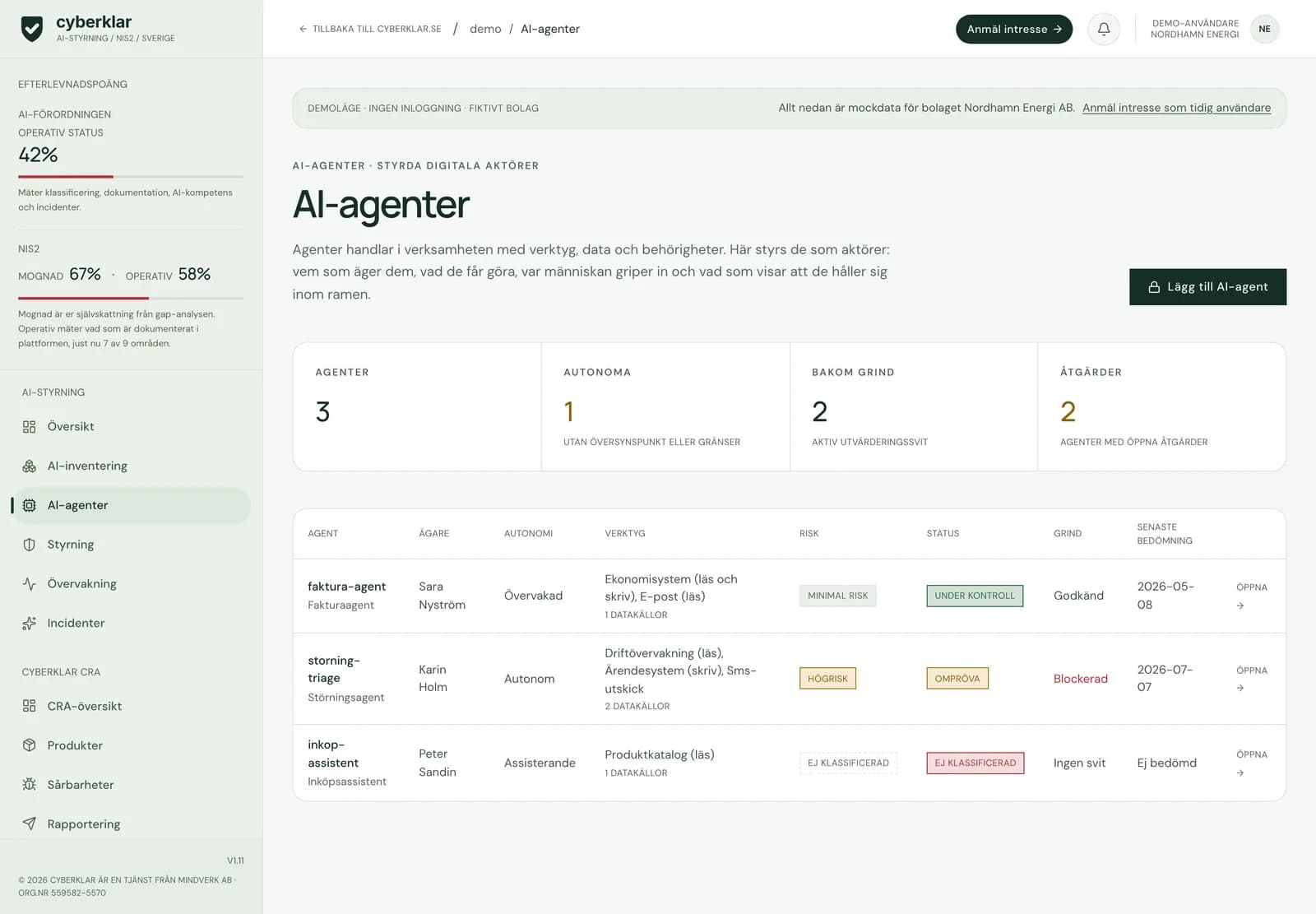
Task: Click the Incidenter sparkle icon
Action: (x=30, y=623)
